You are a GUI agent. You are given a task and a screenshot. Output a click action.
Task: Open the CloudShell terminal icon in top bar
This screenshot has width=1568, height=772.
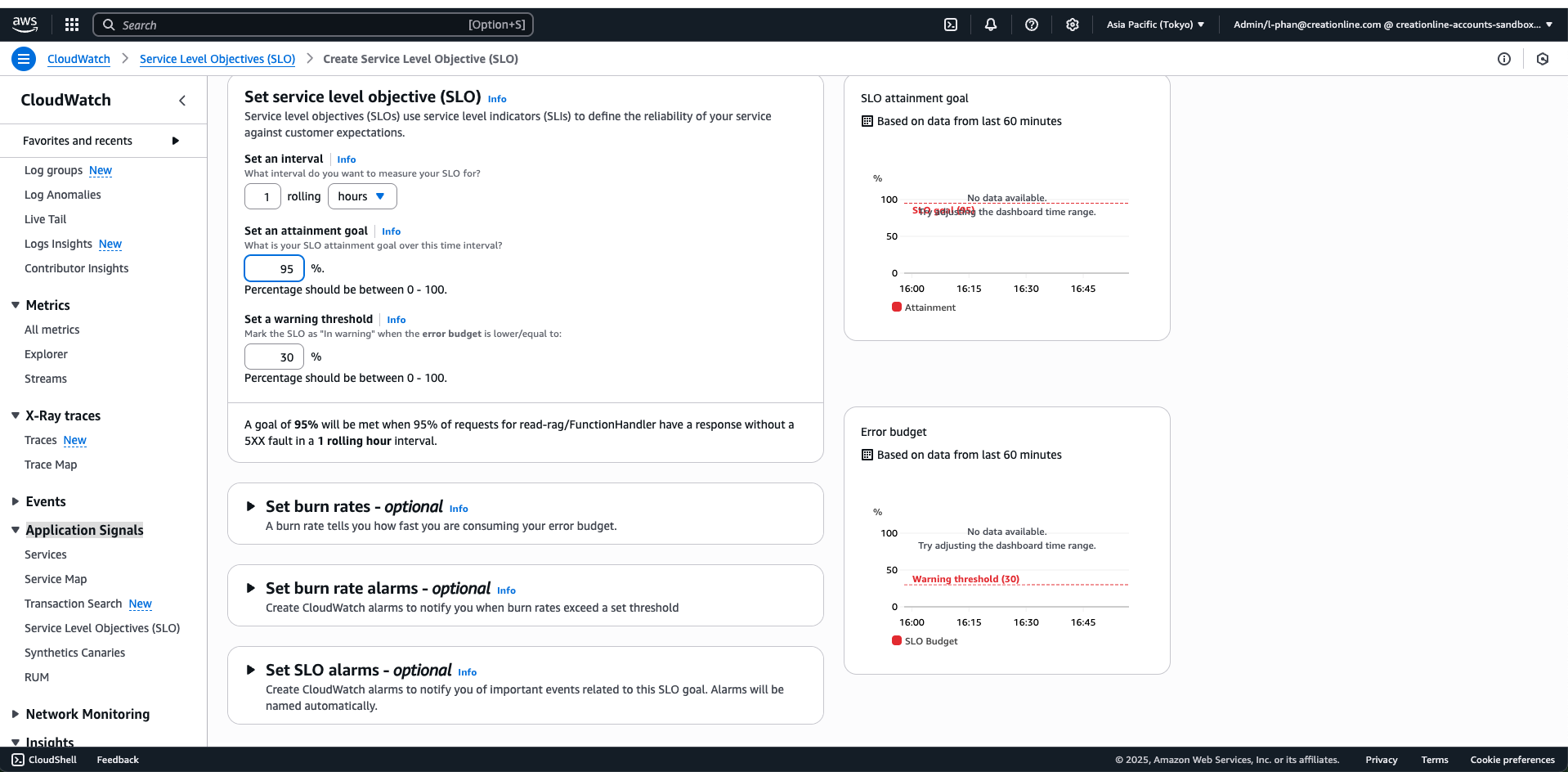tap(950, 25)
